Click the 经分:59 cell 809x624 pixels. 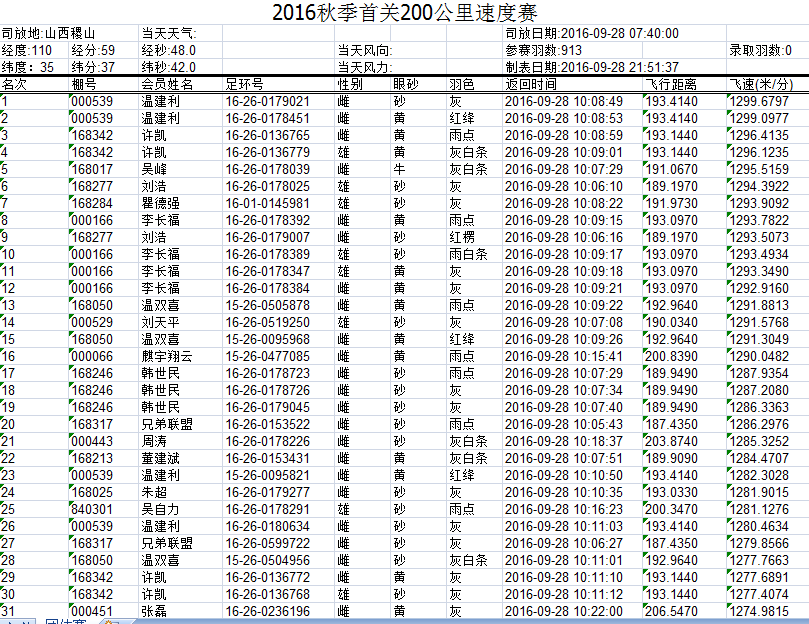(93, 51)
